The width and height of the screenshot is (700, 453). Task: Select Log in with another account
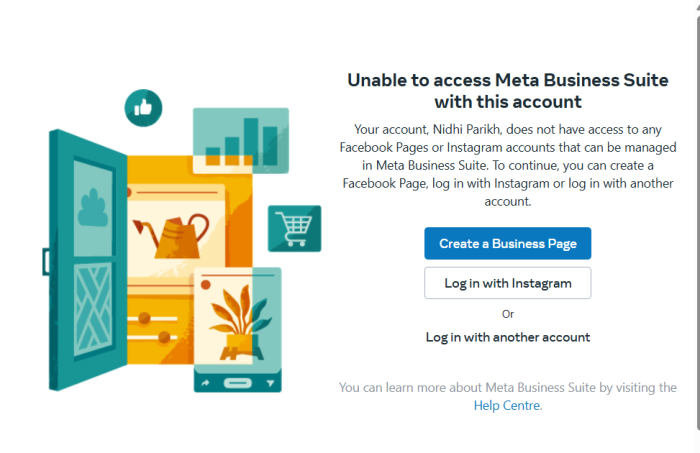[x=507, y=337]
